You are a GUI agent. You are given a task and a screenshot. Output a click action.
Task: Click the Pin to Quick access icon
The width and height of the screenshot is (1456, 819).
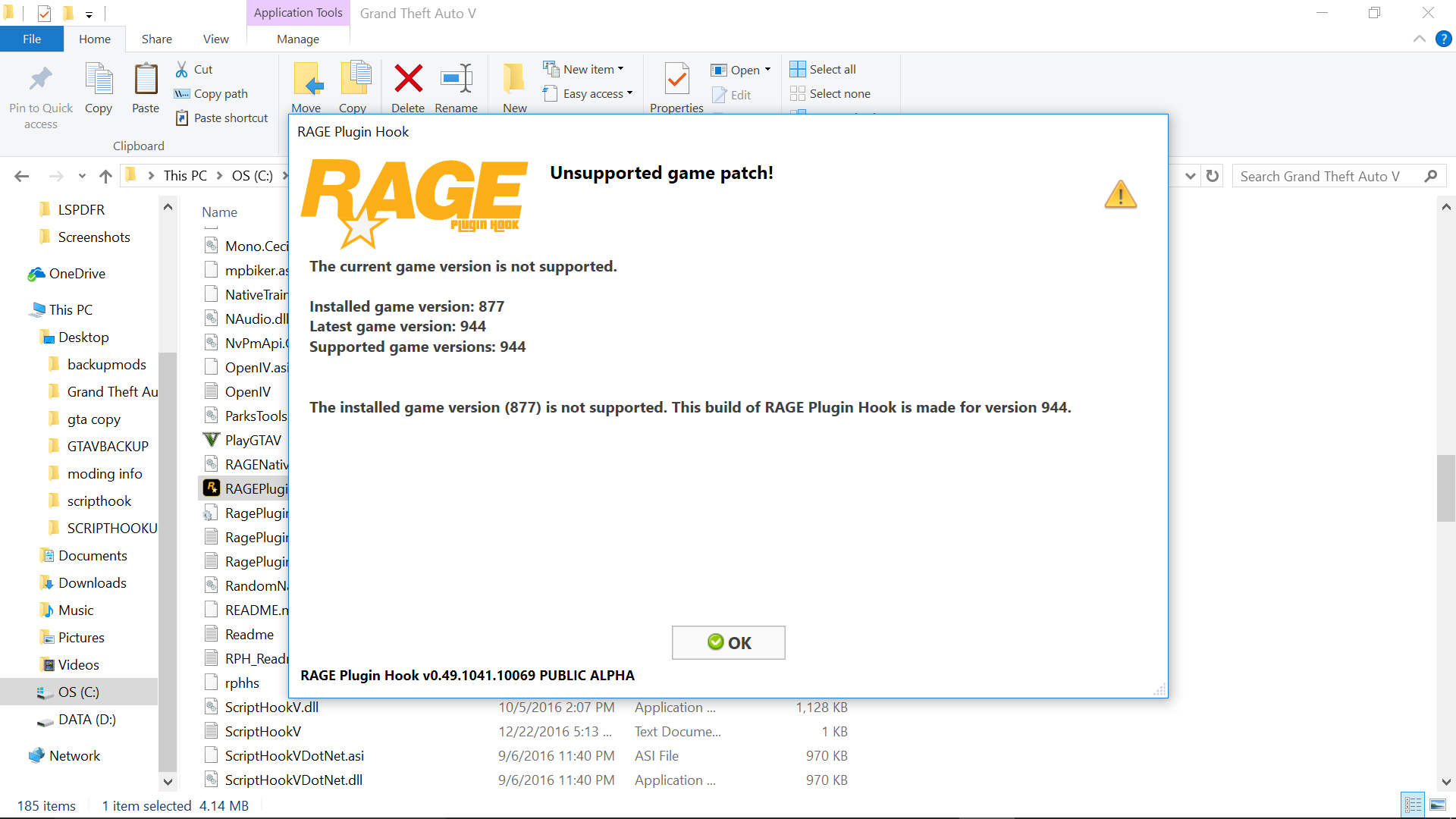41,79
